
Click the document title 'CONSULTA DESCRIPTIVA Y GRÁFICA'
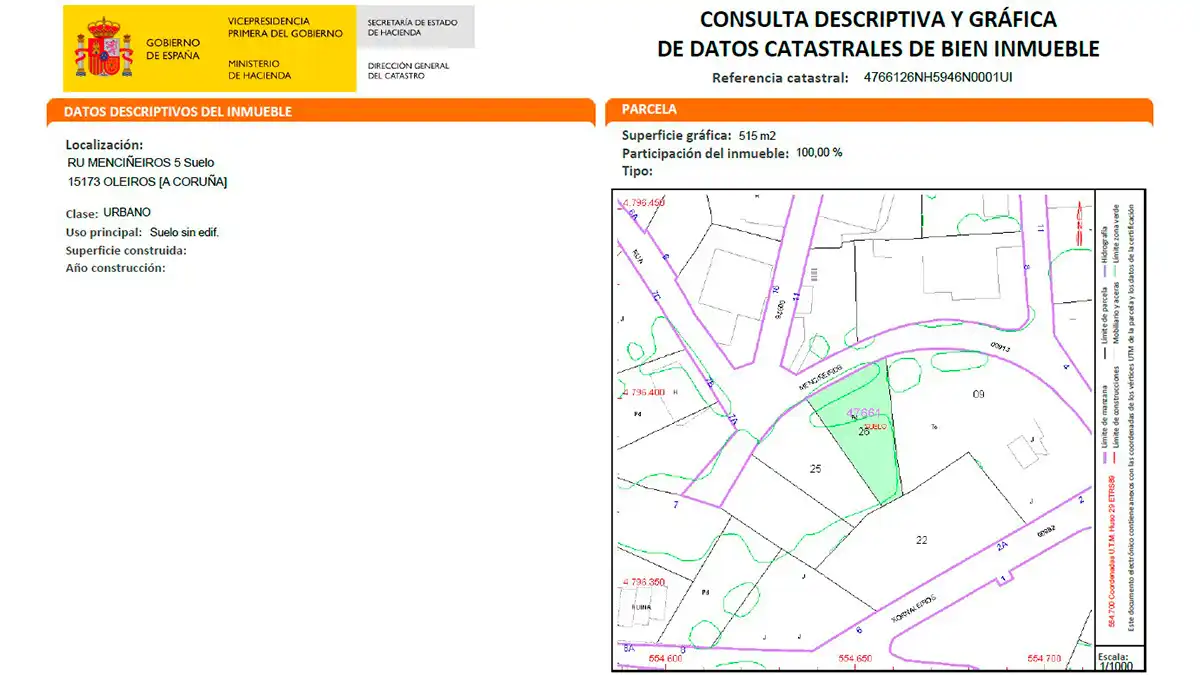coord(878,19)
